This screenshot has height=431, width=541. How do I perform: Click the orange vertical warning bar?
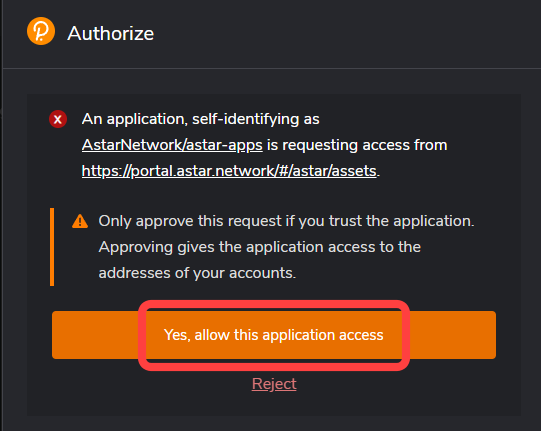[x=52, y=247]
